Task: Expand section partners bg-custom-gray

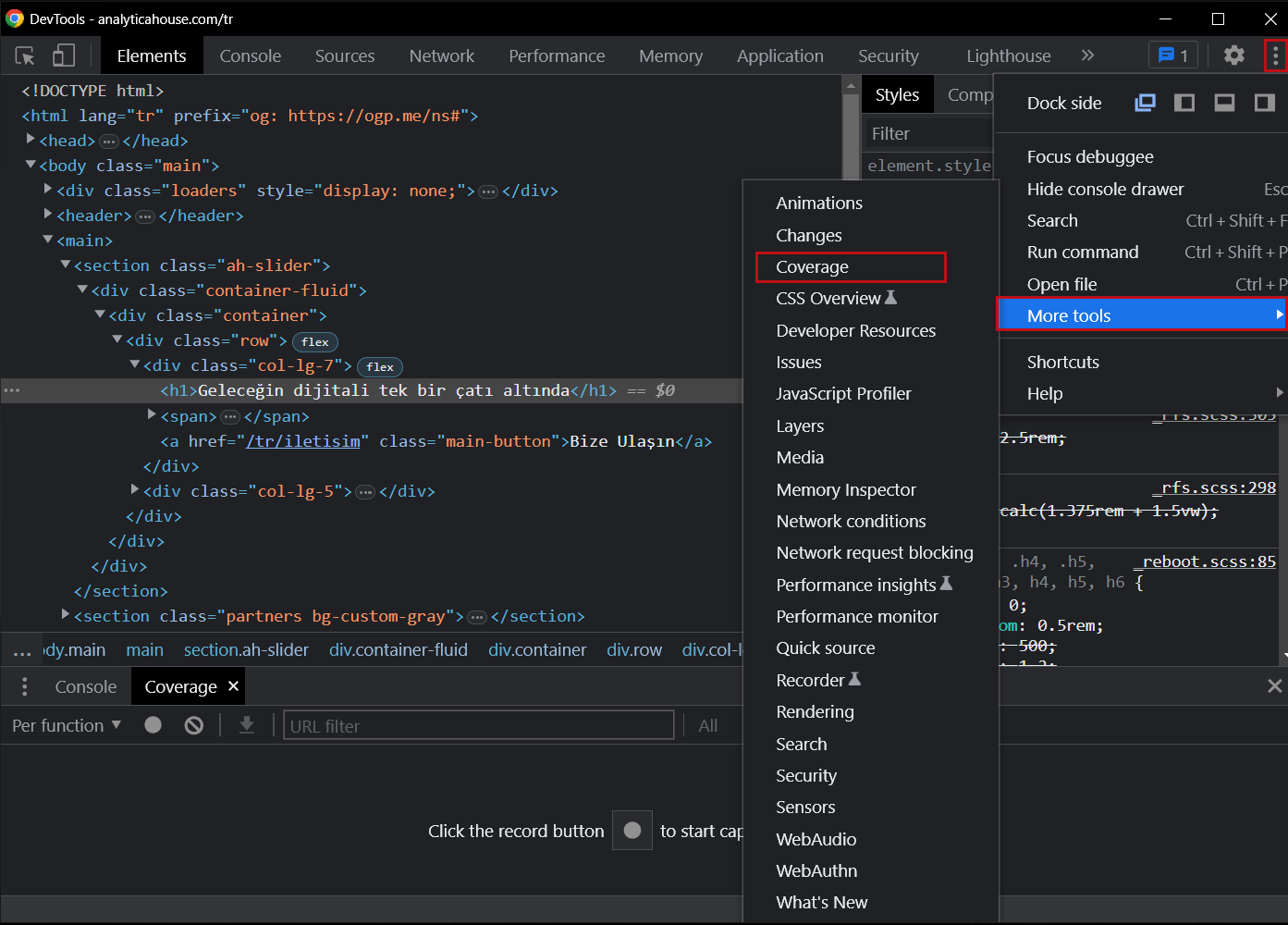Action: (66, 614)
